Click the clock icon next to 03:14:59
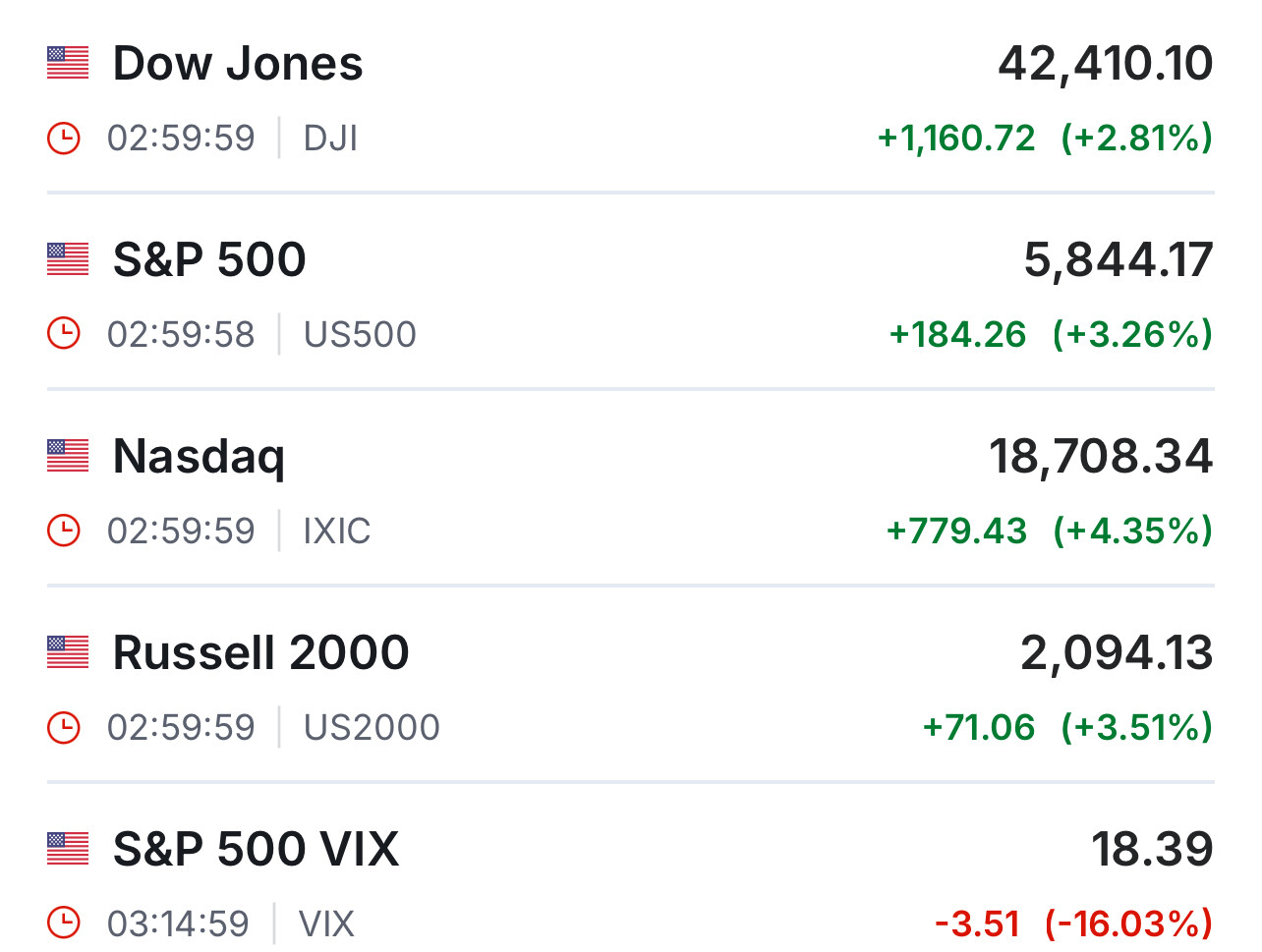 (x=64, y=924)
